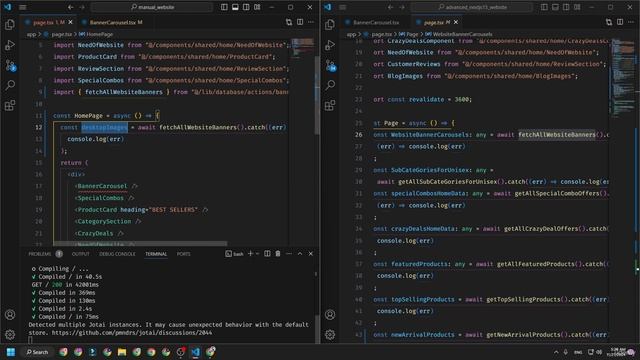Kill terminal with the trash icon
The height and width of the screenshot is (360, 640).
tap(278, 253)
